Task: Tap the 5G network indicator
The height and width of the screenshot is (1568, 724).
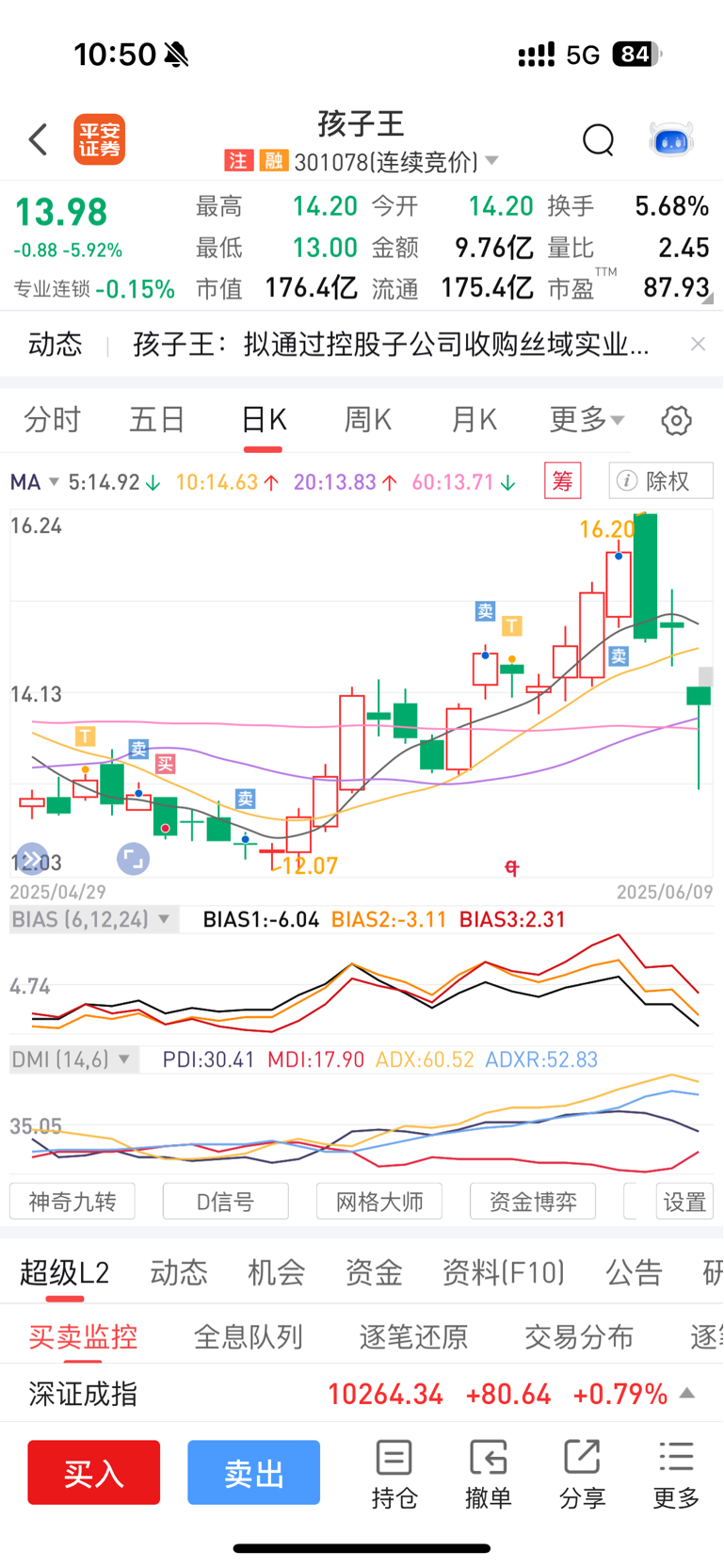Action: pyautogui.click(x=583, y=55)
